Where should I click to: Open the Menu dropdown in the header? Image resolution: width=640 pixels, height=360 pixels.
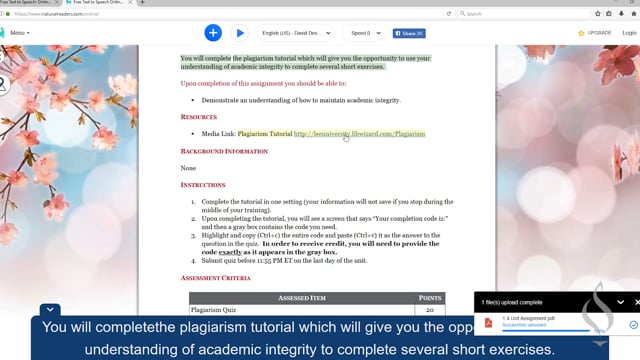pos(20,33)
